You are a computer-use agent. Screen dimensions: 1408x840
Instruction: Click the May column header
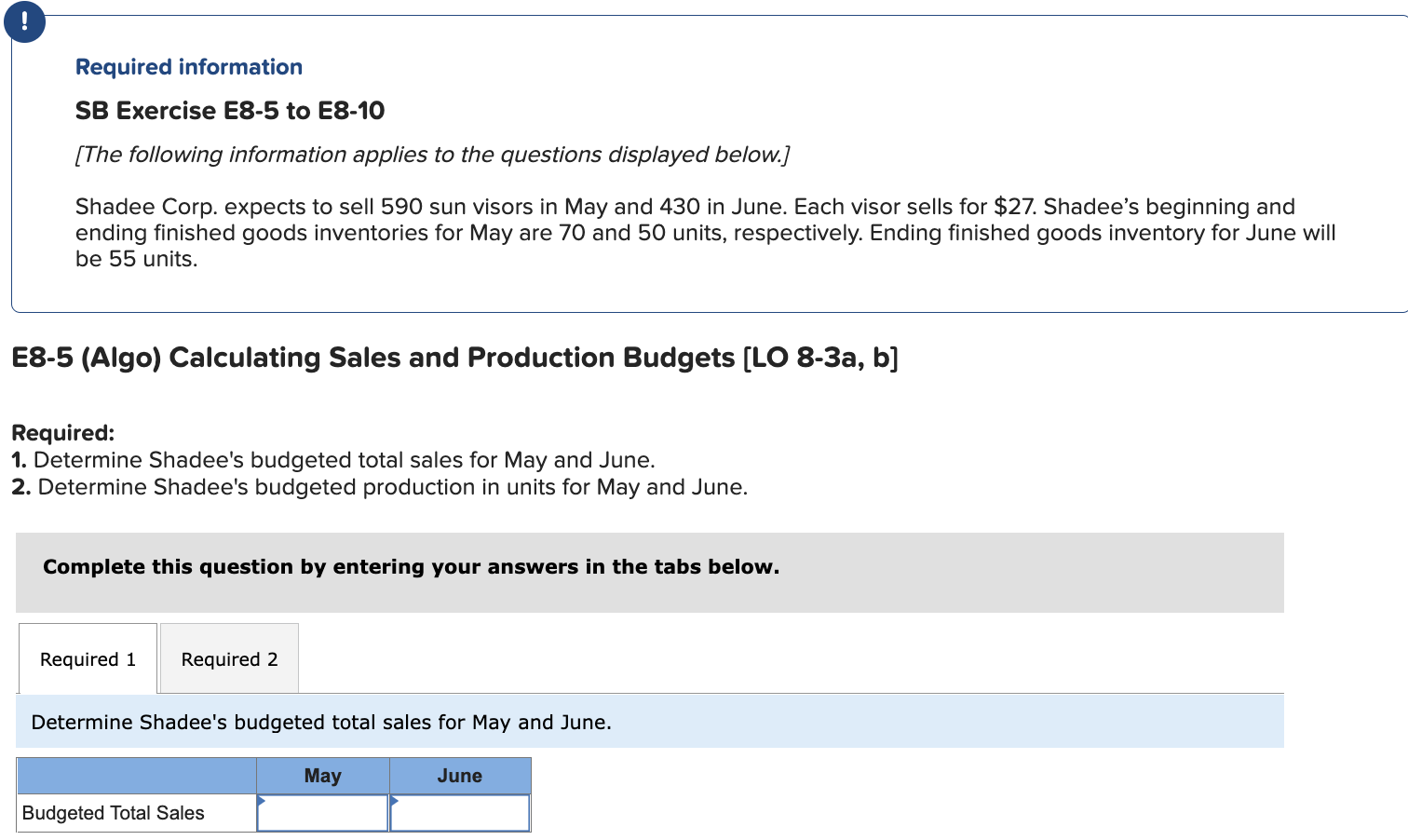pos(323,776)
